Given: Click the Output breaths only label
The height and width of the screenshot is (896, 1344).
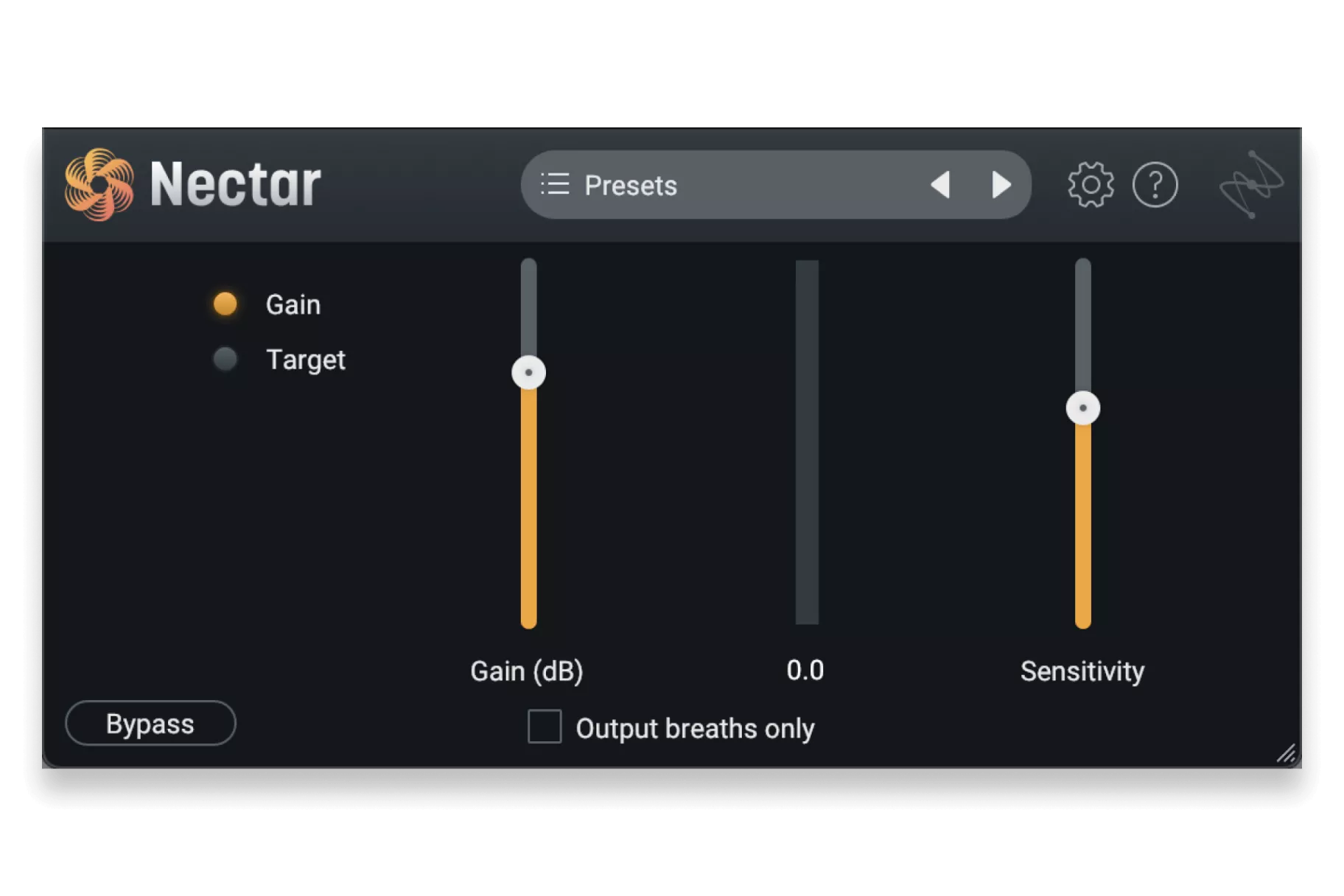Looking at the screenshot, I should [x=695, y=729].
